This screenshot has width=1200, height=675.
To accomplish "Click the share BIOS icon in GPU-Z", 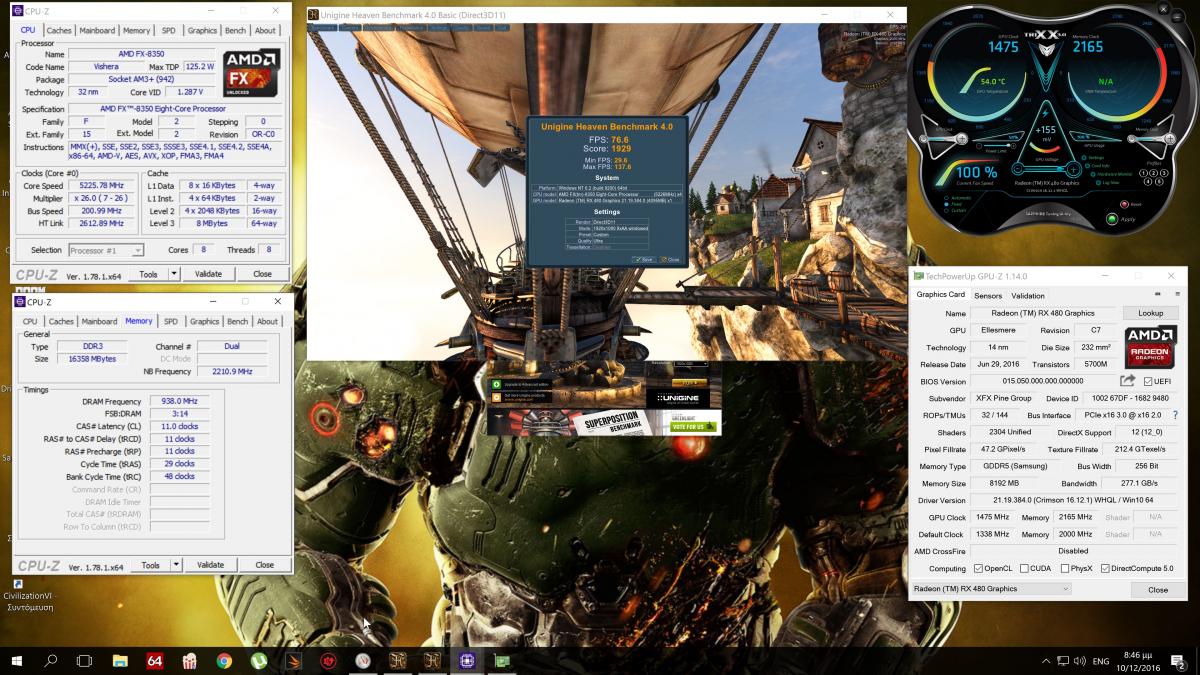I will coord(1127,381).
